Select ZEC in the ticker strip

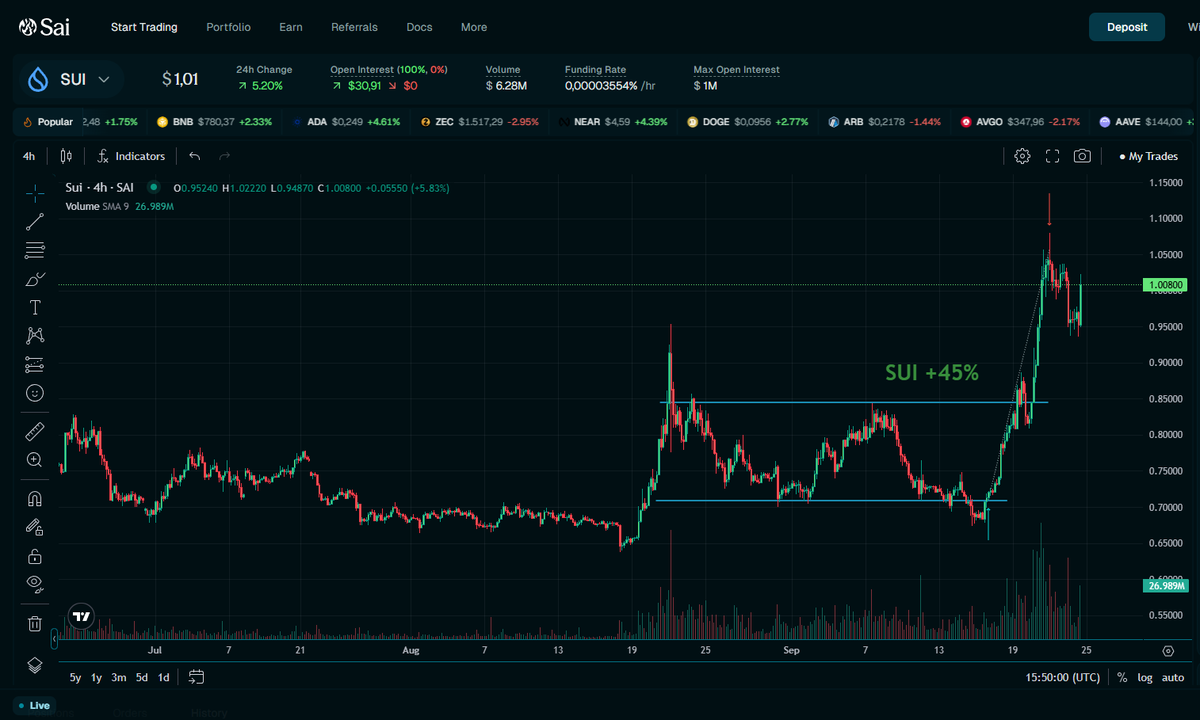pos(479,122)
